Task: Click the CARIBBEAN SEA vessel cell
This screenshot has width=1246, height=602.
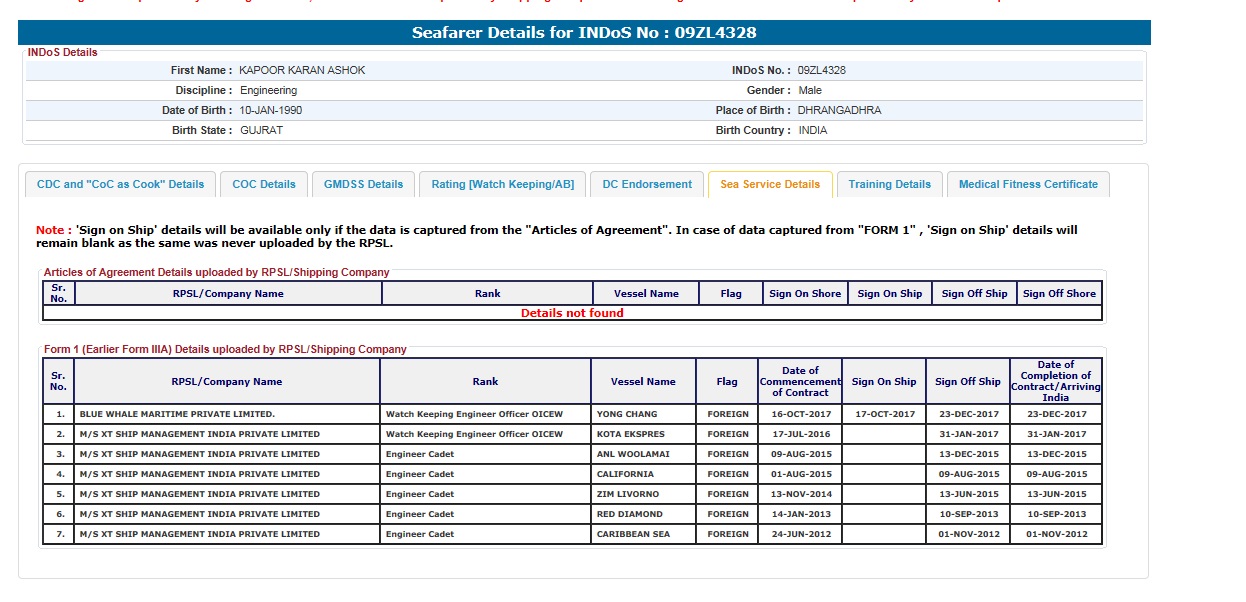Action: [x=633, y=534]
